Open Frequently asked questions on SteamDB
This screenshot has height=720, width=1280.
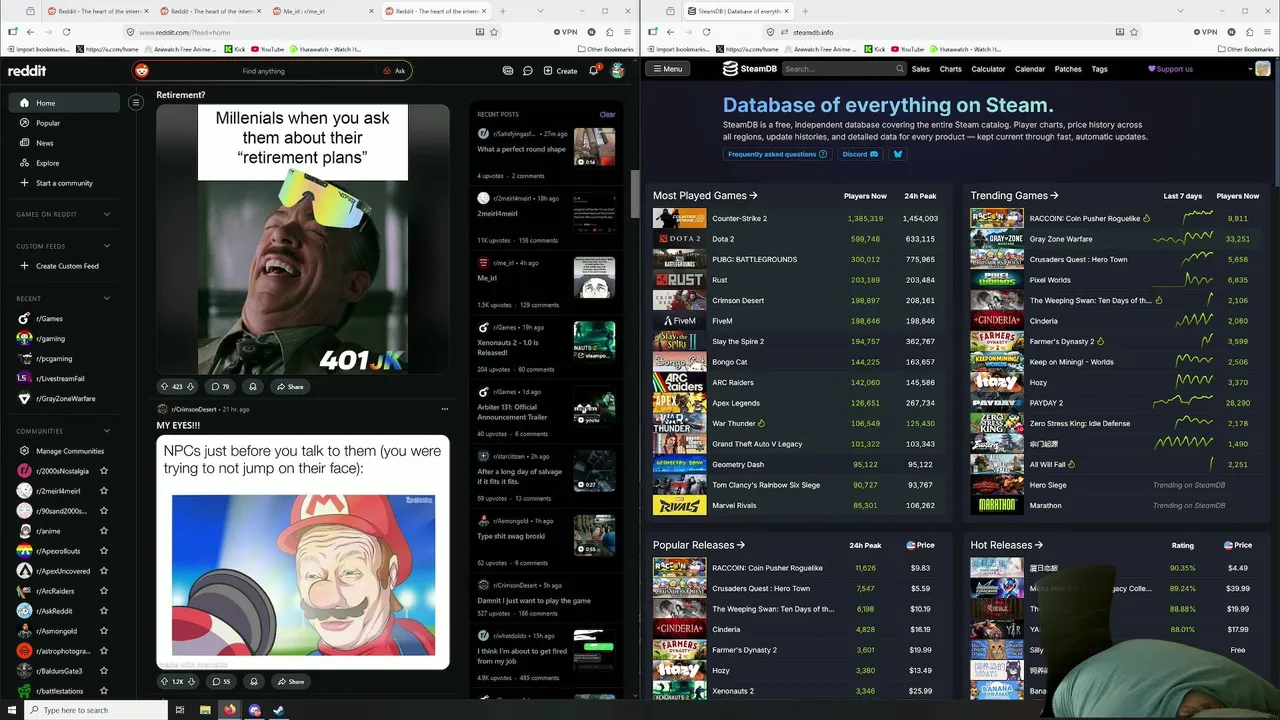(x=778, y=154)
